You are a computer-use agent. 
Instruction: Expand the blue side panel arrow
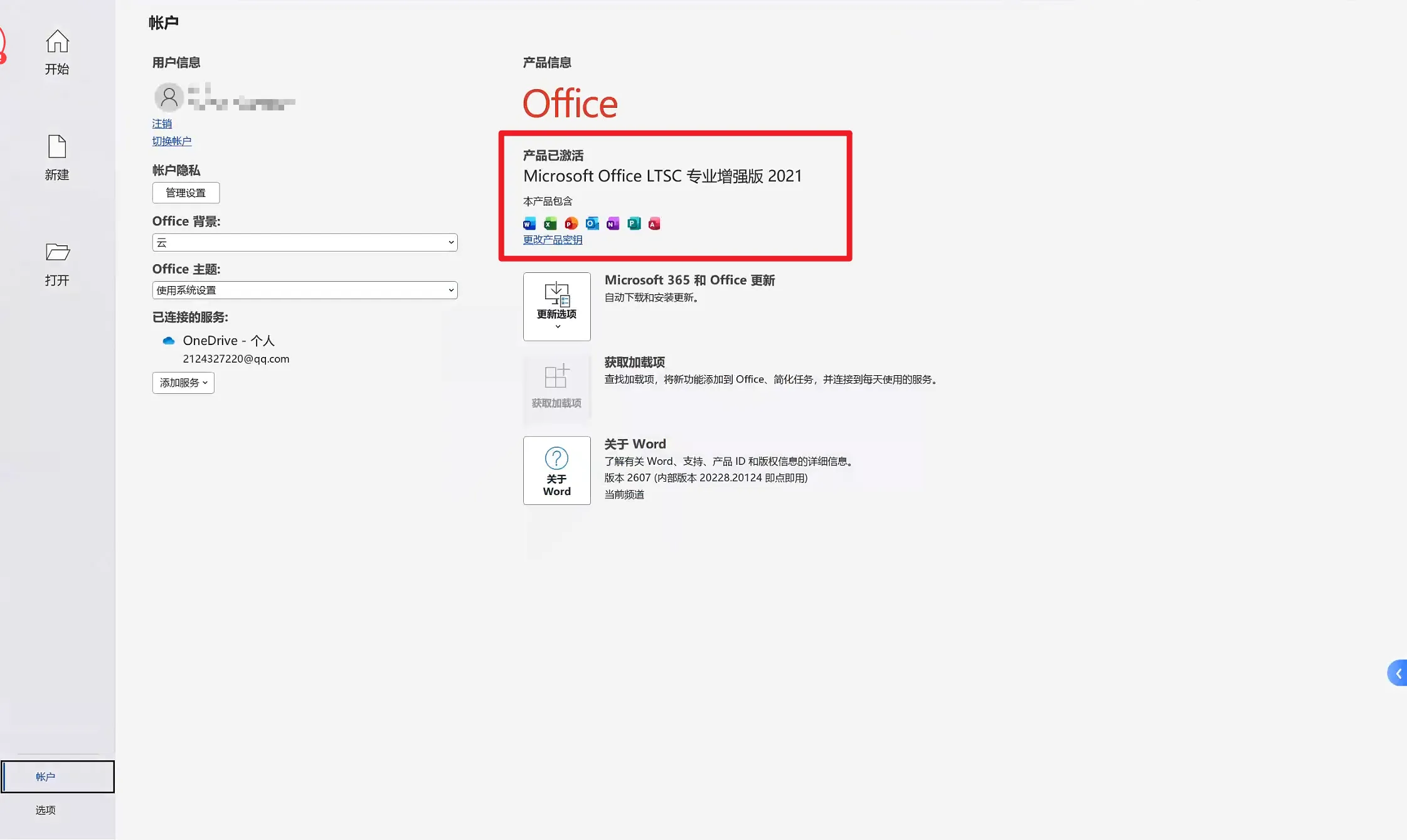pyautogui.click(x=1398, y=673)
